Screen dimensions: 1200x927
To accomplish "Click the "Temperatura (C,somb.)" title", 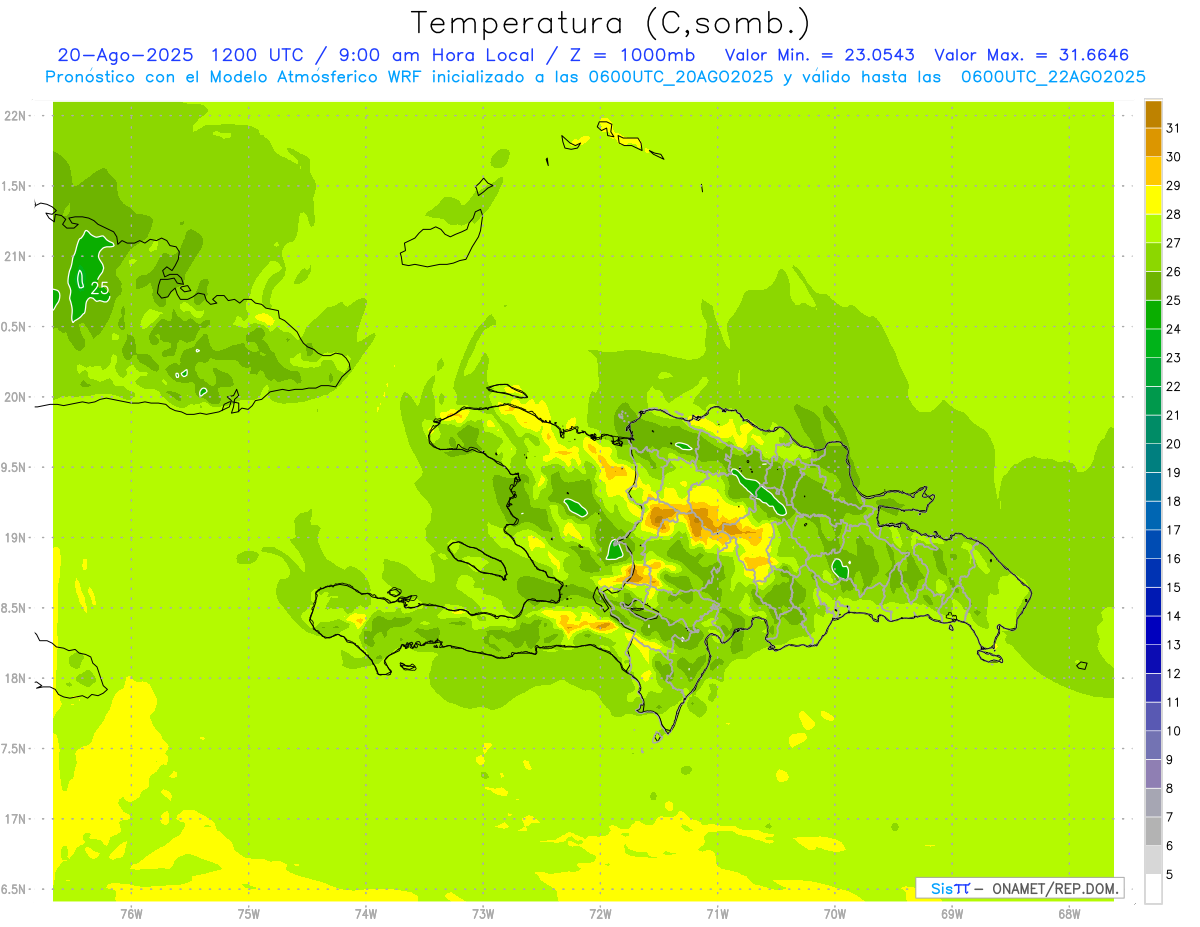I will point(611,22).
